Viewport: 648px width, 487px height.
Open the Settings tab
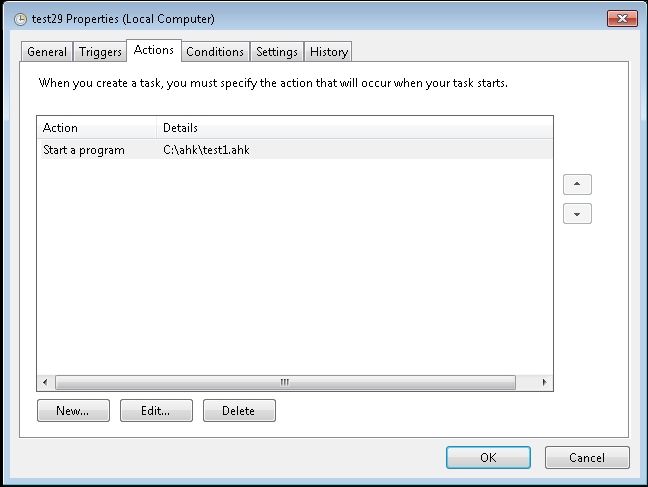click(277, 52)
